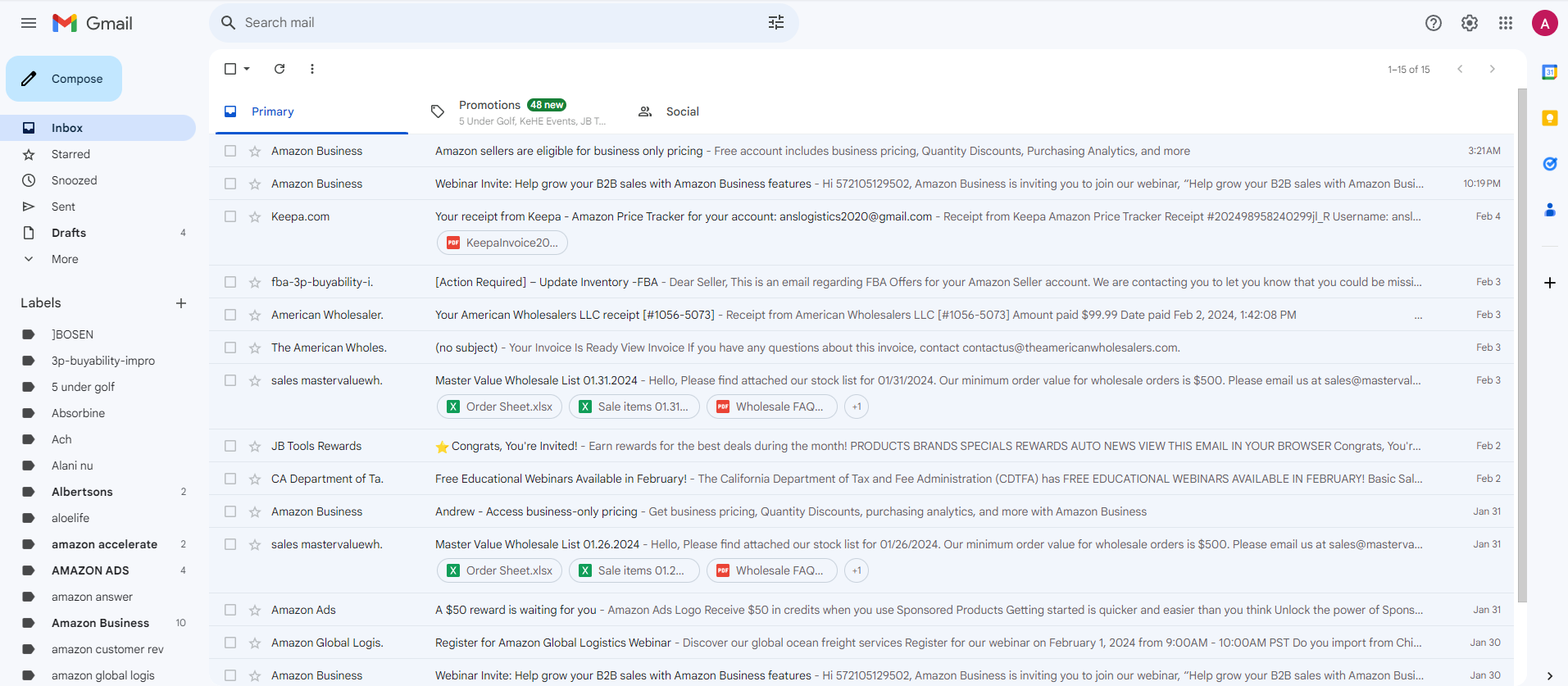This screenshot has height=686, width=1568.
Task: Toggle the select-all checkbox in toolbar
Action: pyautogui.click(x=230, y=69)
